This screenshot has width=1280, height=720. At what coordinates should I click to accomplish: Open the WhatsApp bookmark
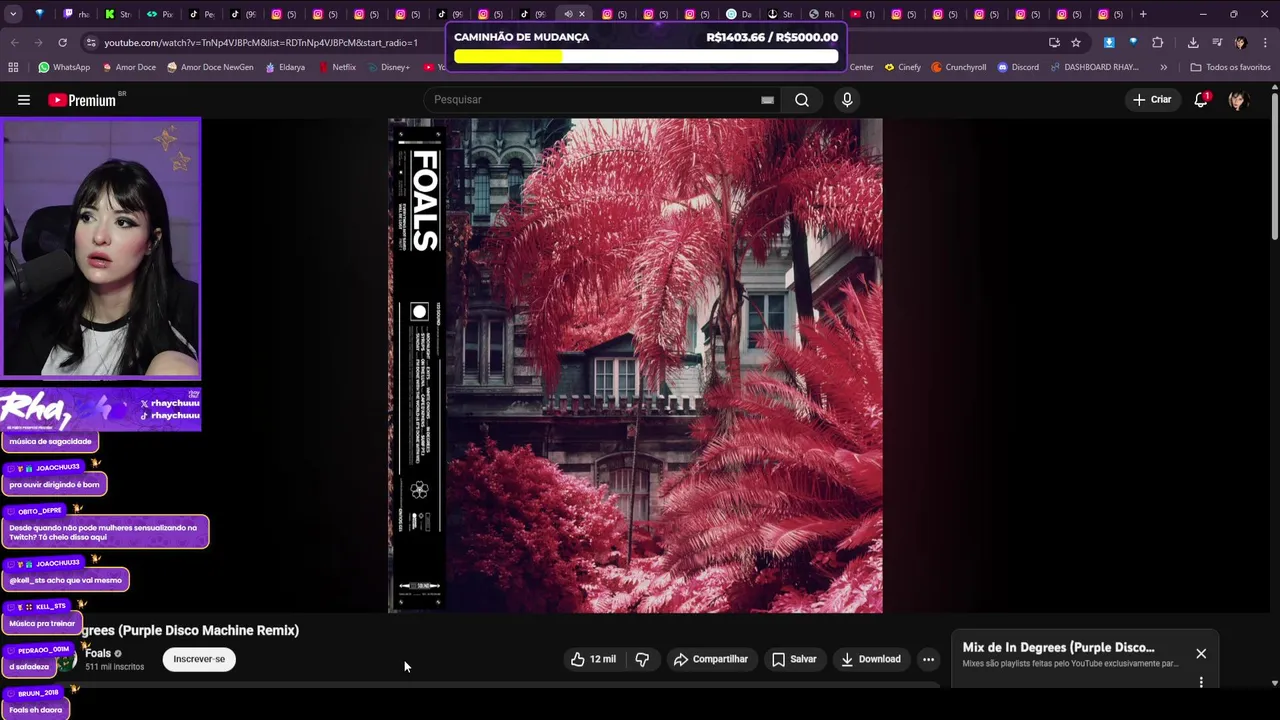(x=64, y=67)
